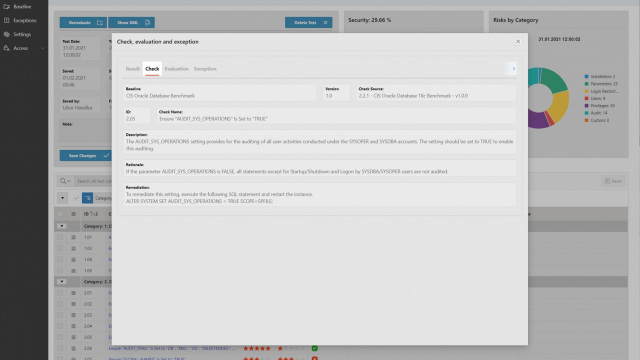640x360 pixels.
Task: Click the Show XML button
Action: tap(131, 22)
